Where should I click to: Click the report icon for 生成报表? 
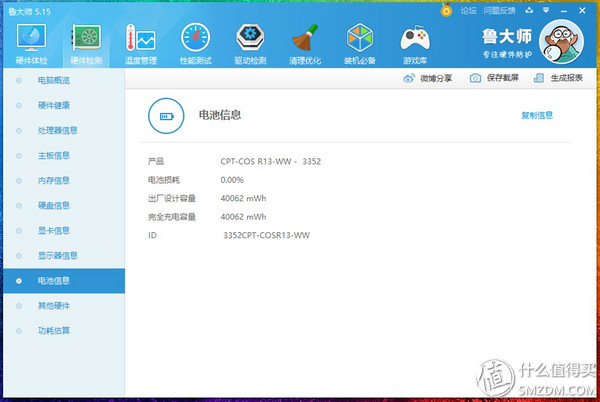point(539,78)
